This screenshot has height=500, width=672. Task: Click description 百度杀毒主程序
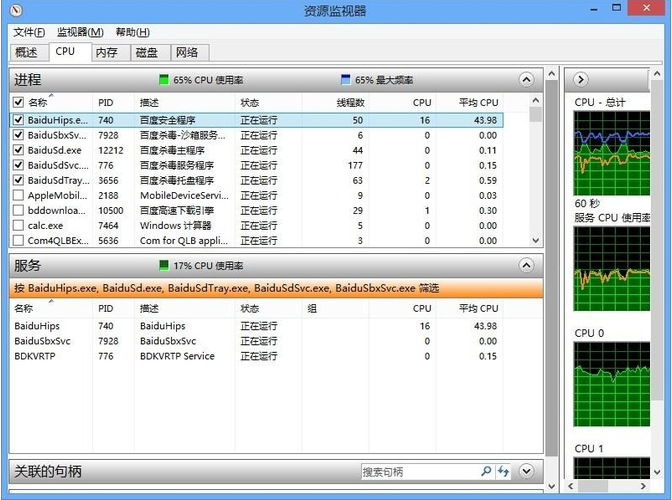[172, 150]
